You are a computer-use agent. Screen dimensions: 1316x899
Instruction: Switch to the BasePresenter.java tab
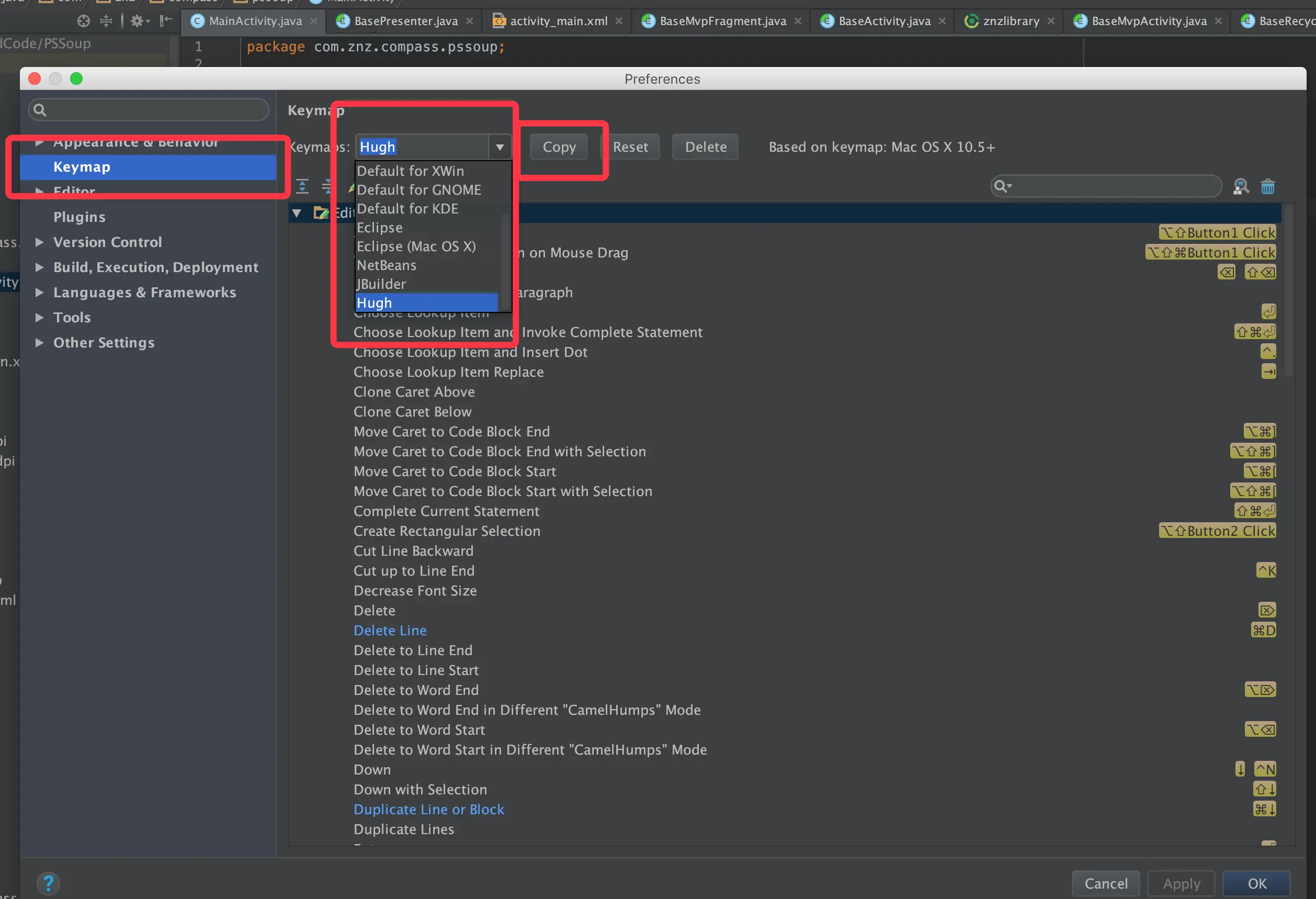point(405,21)
